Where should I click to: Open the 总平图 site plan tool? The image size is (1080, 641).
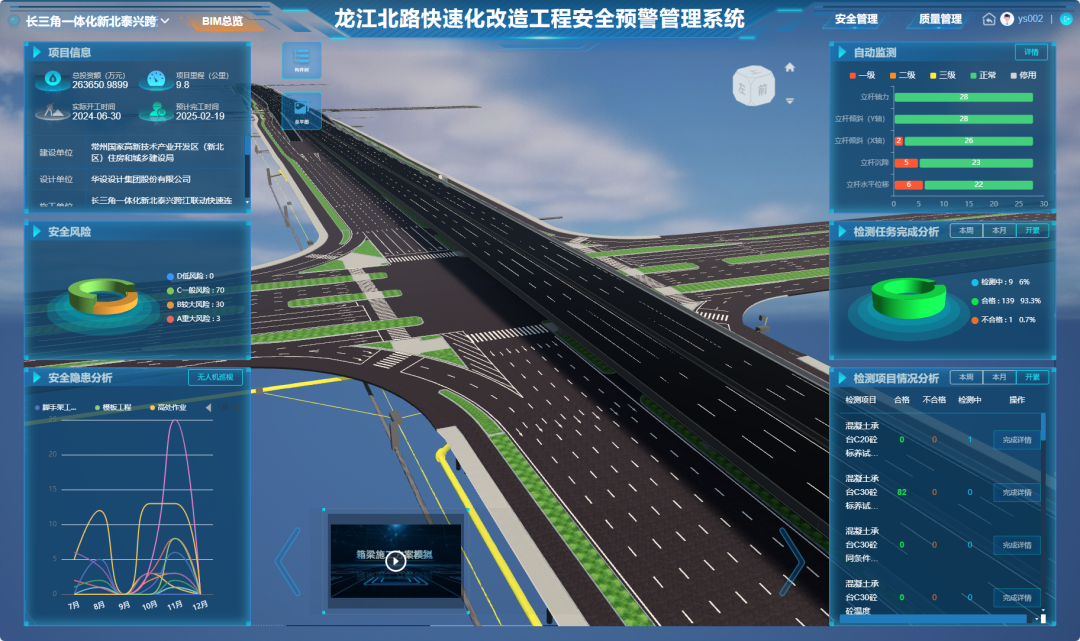coord(302,111)
